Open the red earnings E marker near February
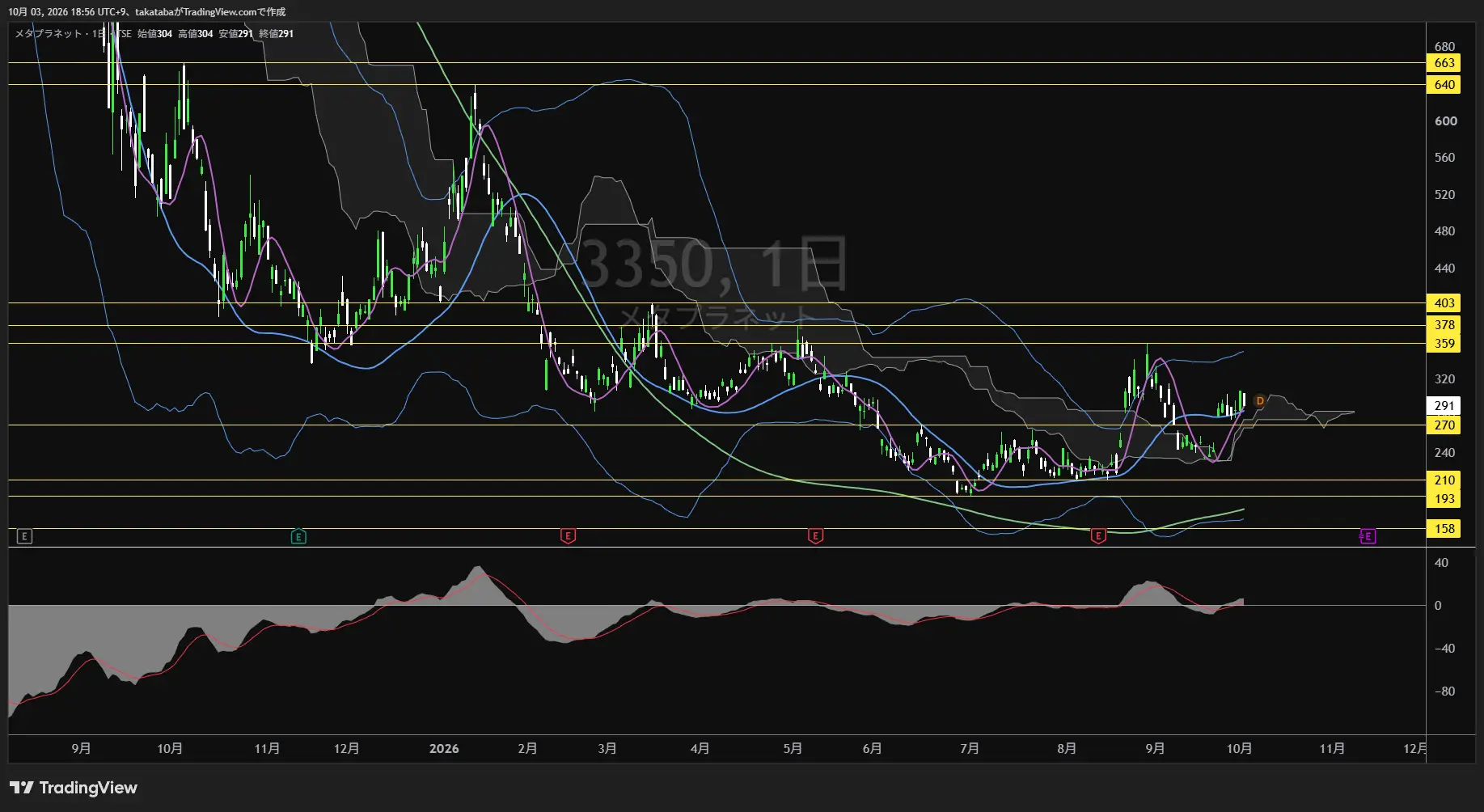Image resolution: width=1484 pixels, height=812 pixels. pos(568,536)
